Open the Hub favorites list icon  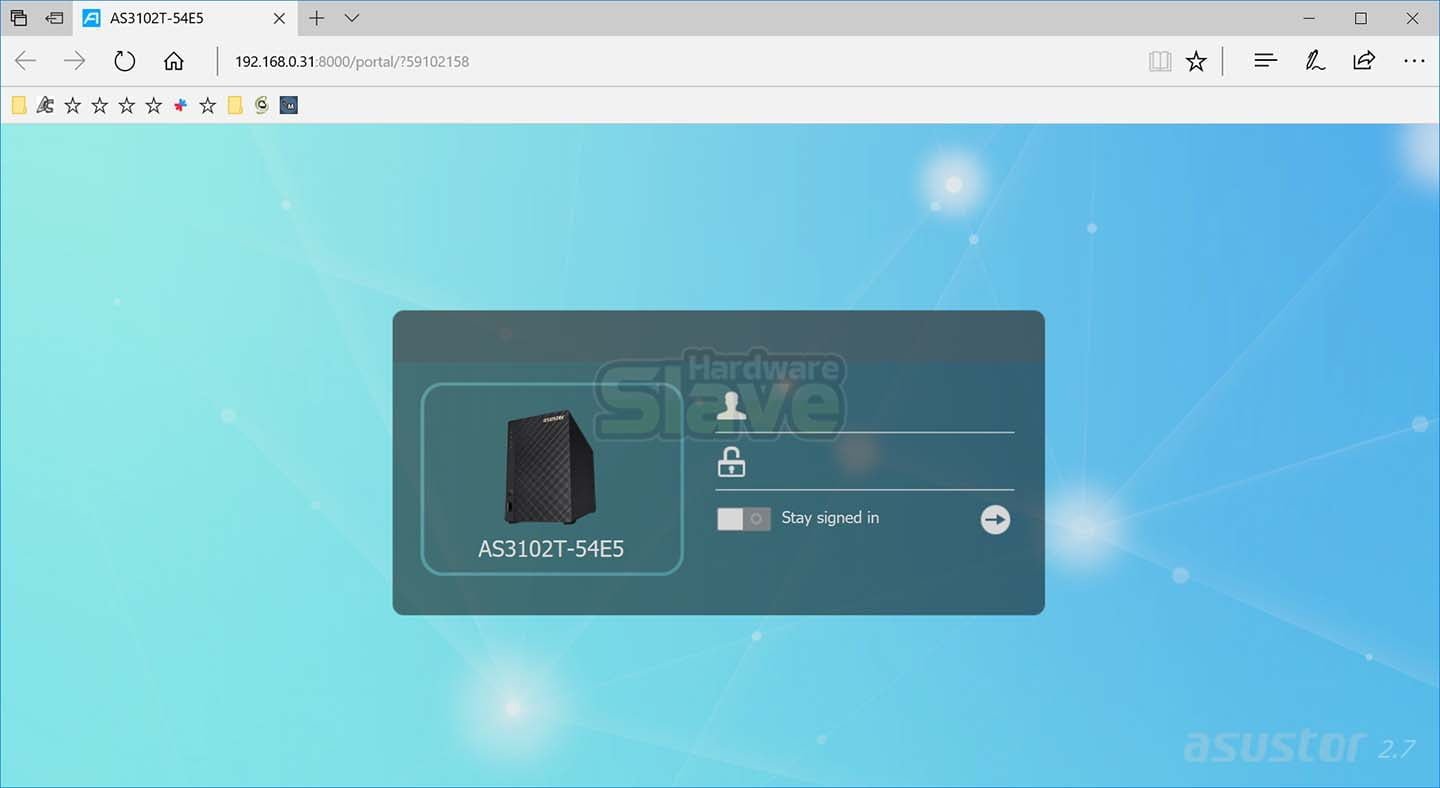pos(1265,61)
